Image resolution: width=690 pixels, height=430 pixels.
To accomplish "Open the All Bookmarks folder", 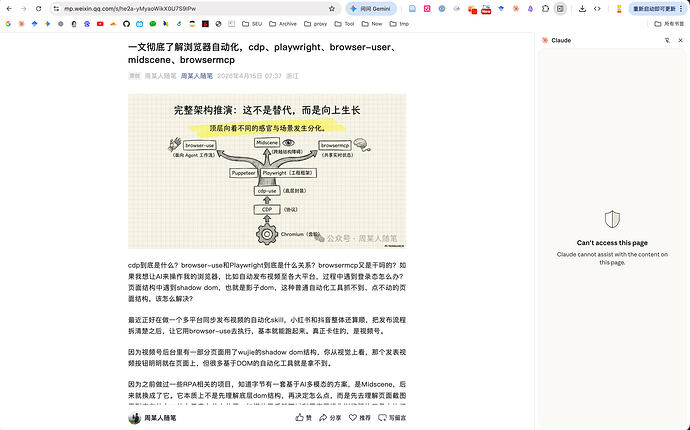I will click(x=669, y=24).
